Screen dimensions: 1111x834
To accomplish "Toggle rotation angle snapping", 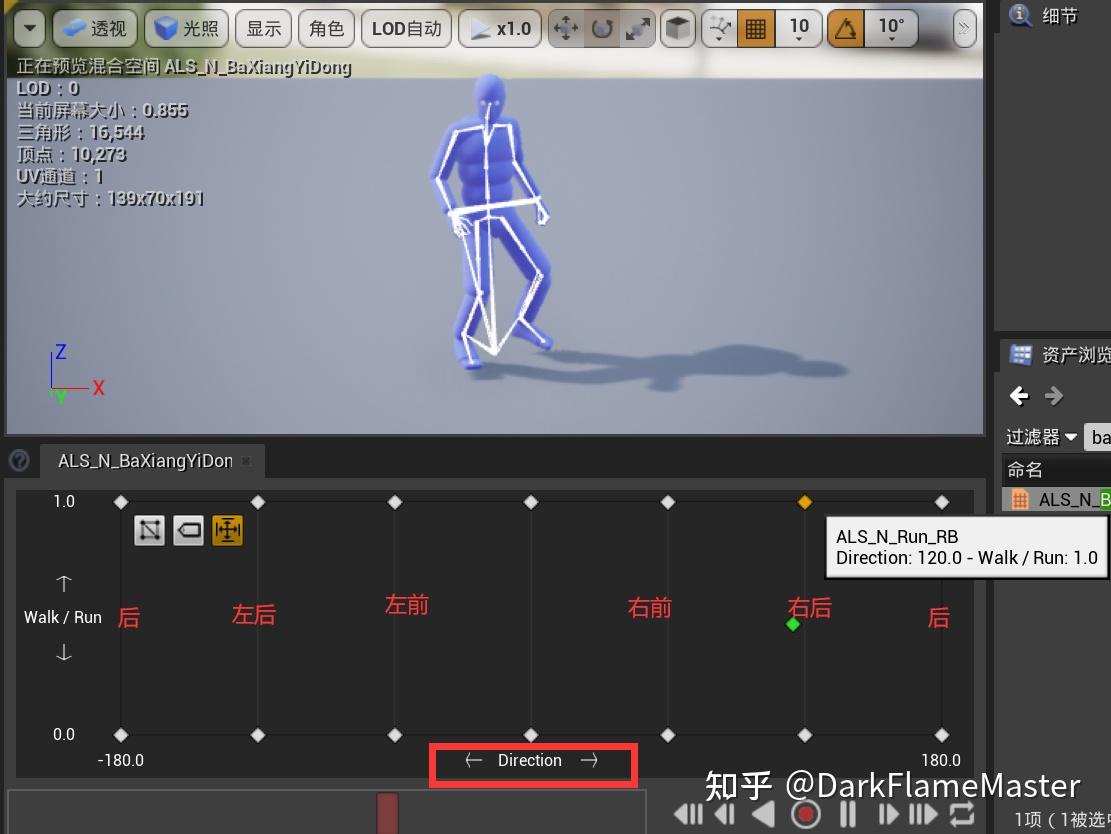I will 845,28.
